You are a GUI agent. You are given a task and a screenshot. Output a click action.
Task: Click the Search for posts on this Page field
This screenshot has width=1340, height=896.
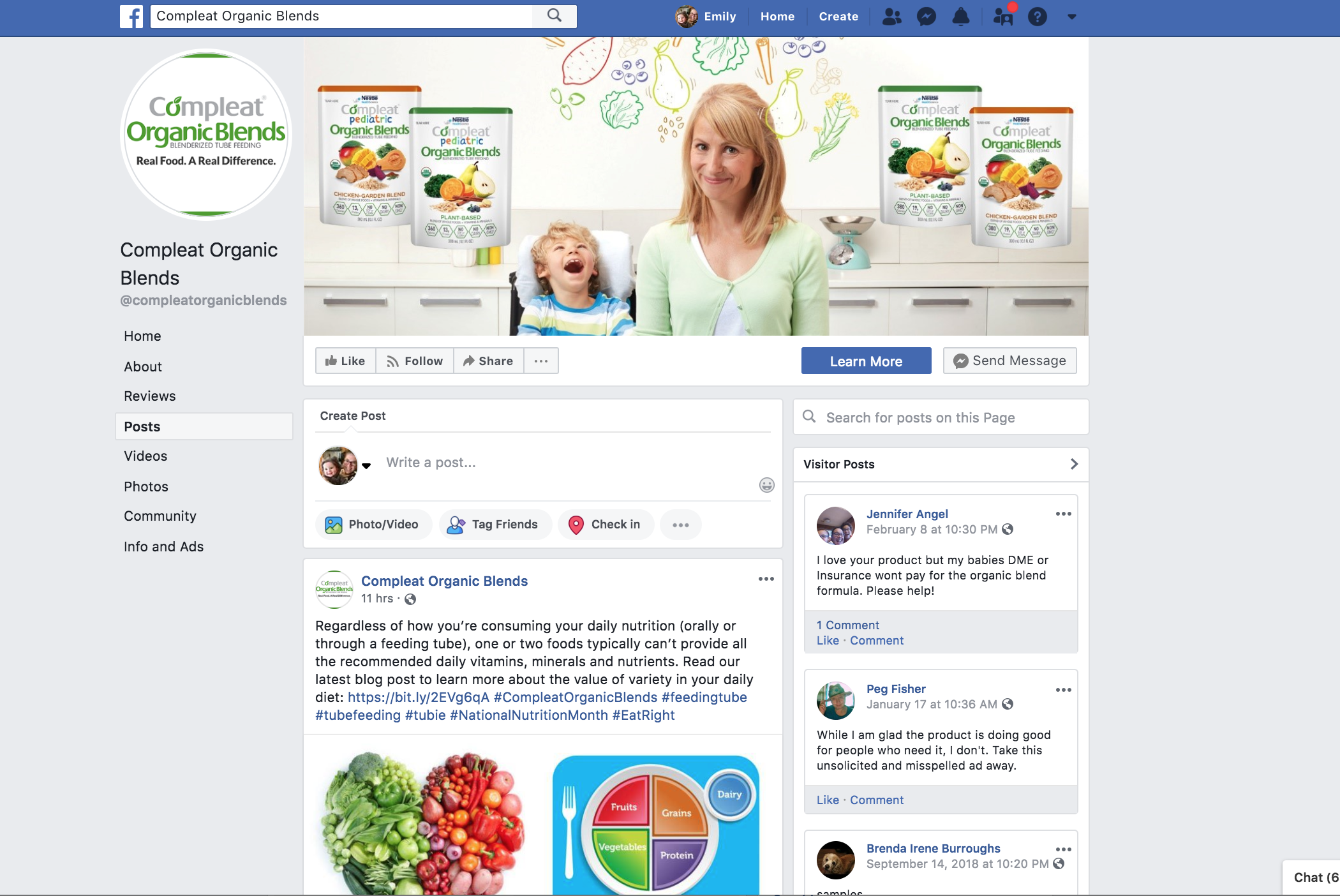coord(941,417)
